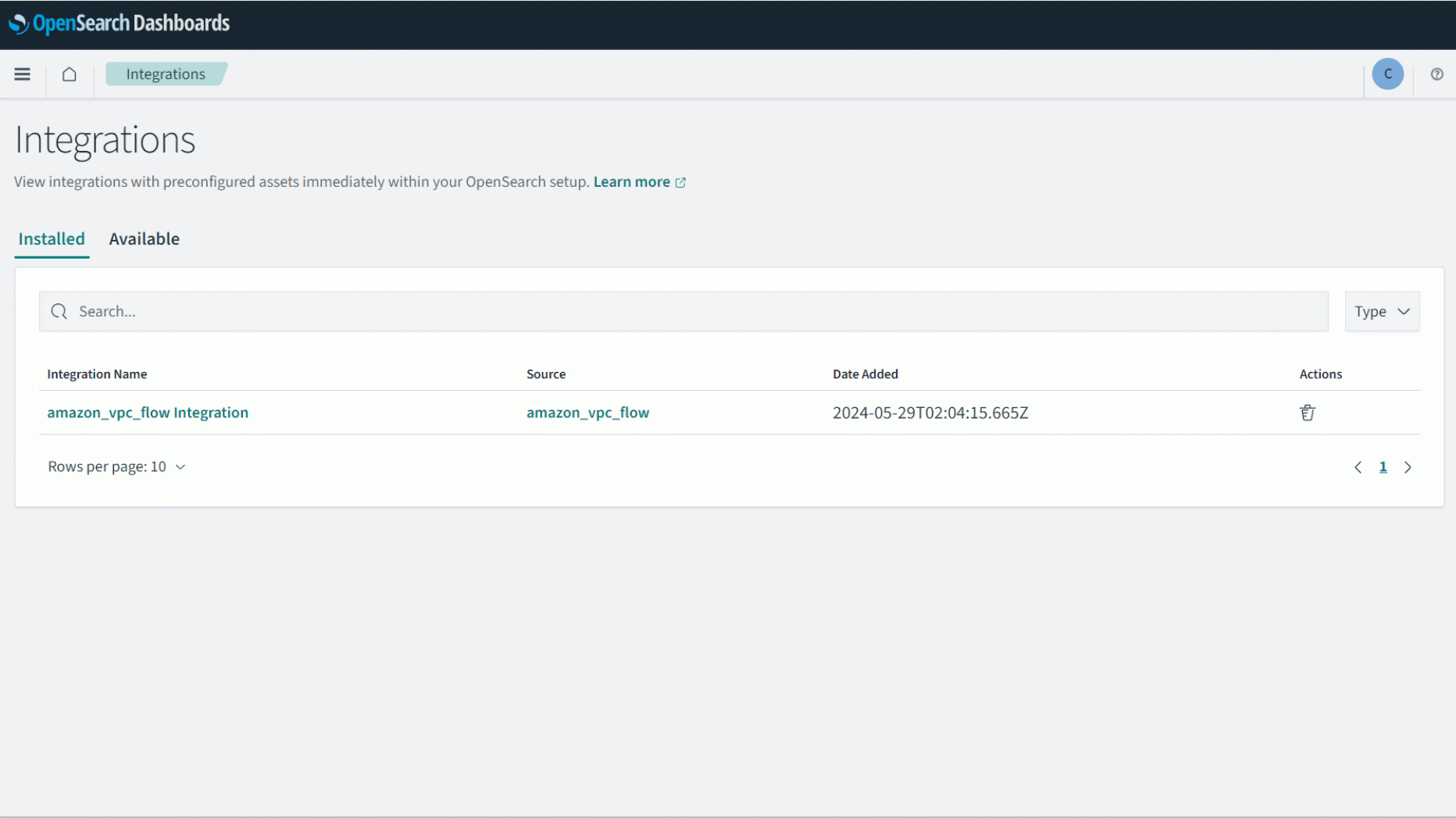Switch to the Installed tab
Screen dimensions: 1456x819
click(x=52, y=239)
